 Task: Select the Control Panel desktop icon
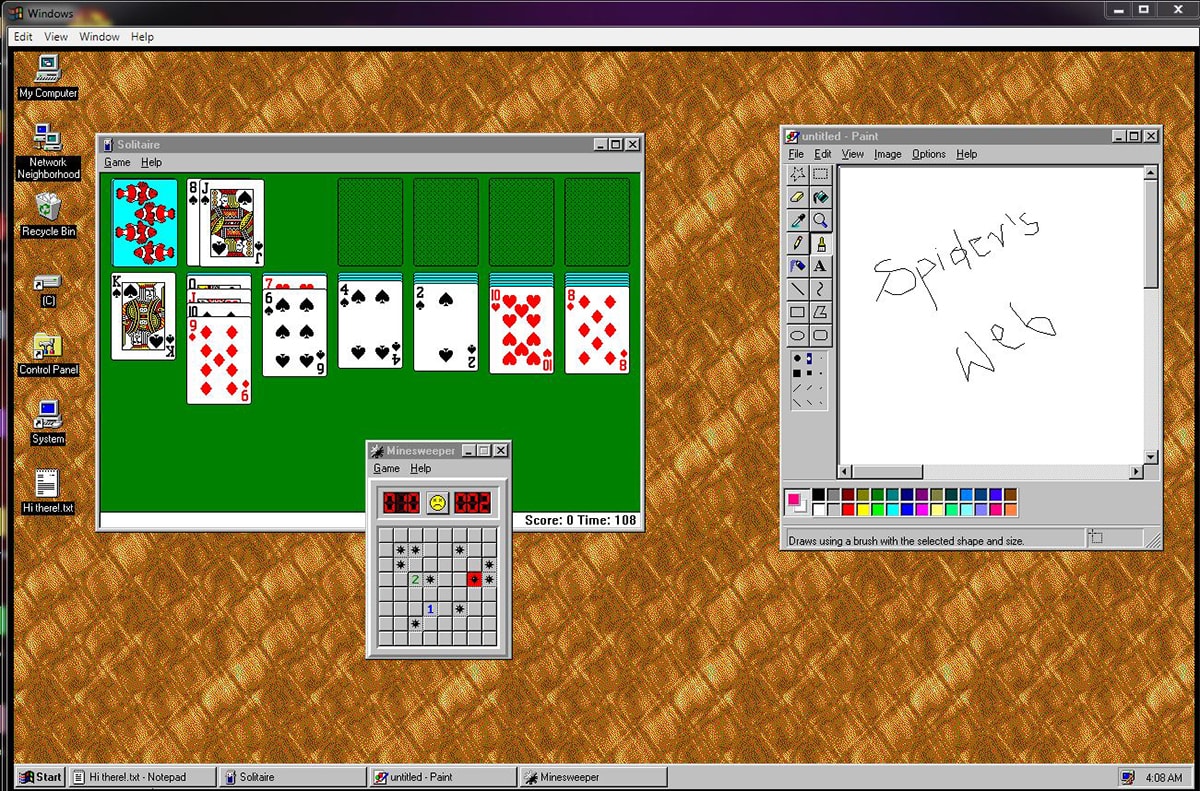[x=48, y=354]
